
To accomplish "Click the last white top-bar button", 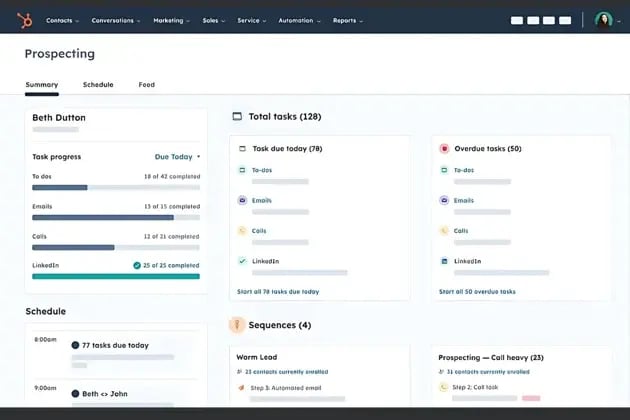I will point(565,20).
